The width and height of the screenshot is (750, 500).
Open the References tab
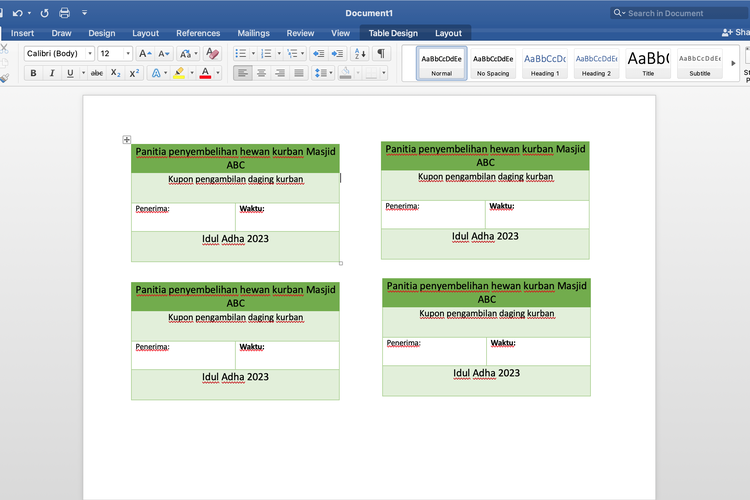[198, 33]
